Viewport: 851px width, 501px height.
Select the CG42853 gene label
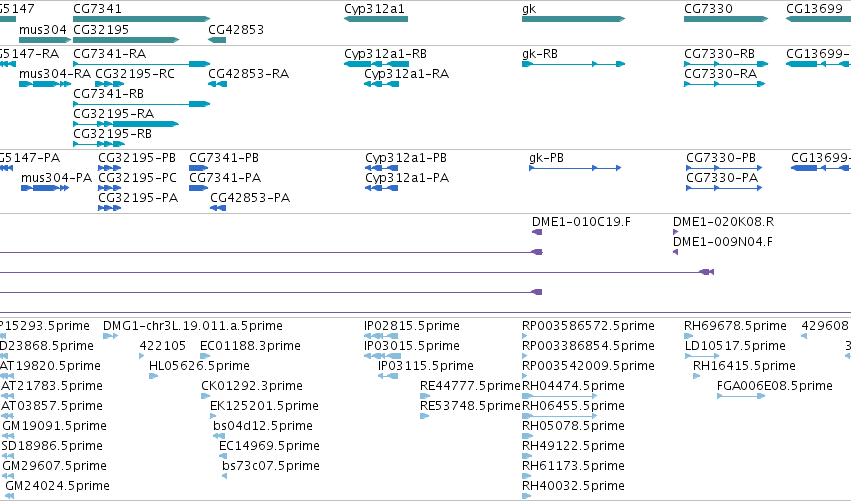tap(236, 29)
